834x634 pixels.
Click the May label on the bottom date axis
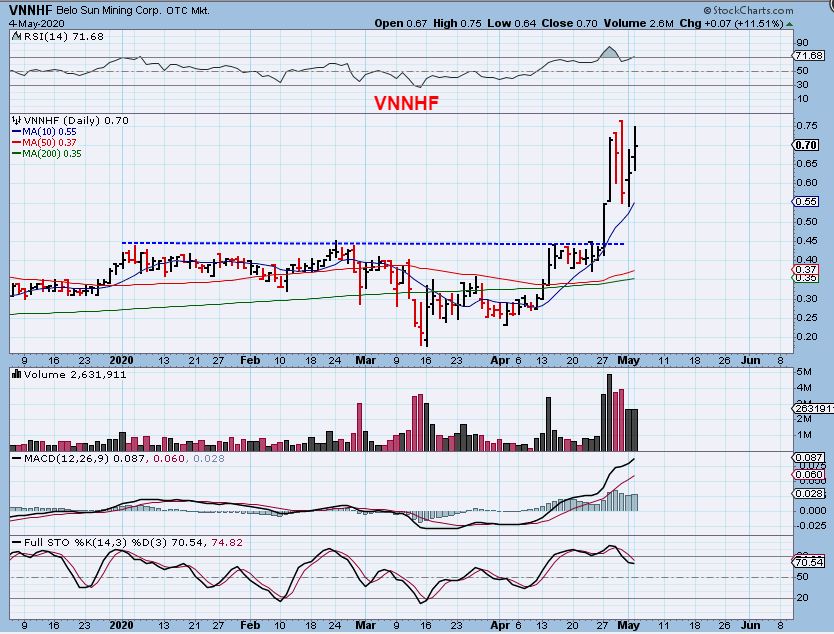(628, 625)
